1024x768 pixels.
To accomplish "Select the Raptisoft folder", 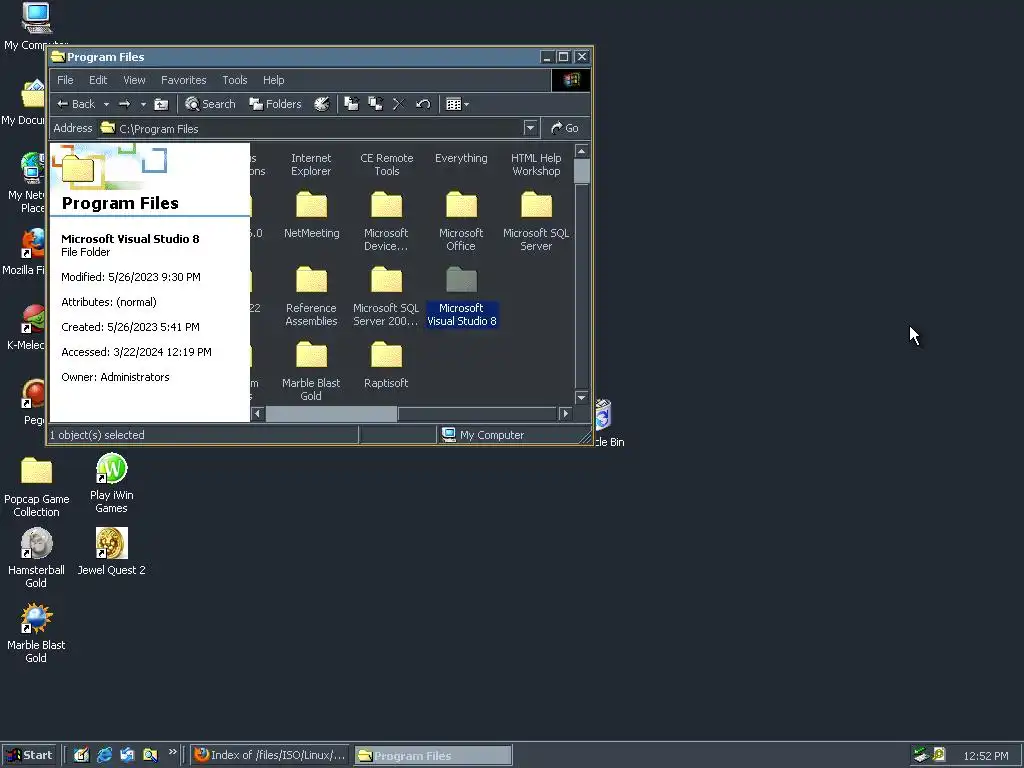I will pyautogui.click(x=386, y=365).
